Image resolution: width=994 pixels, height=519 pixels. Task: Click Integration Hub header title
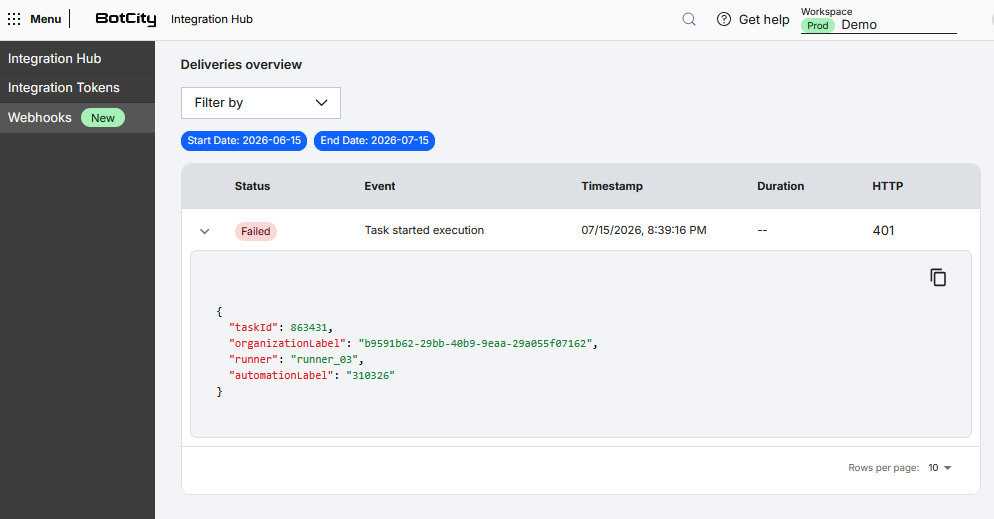coord(212,19)
